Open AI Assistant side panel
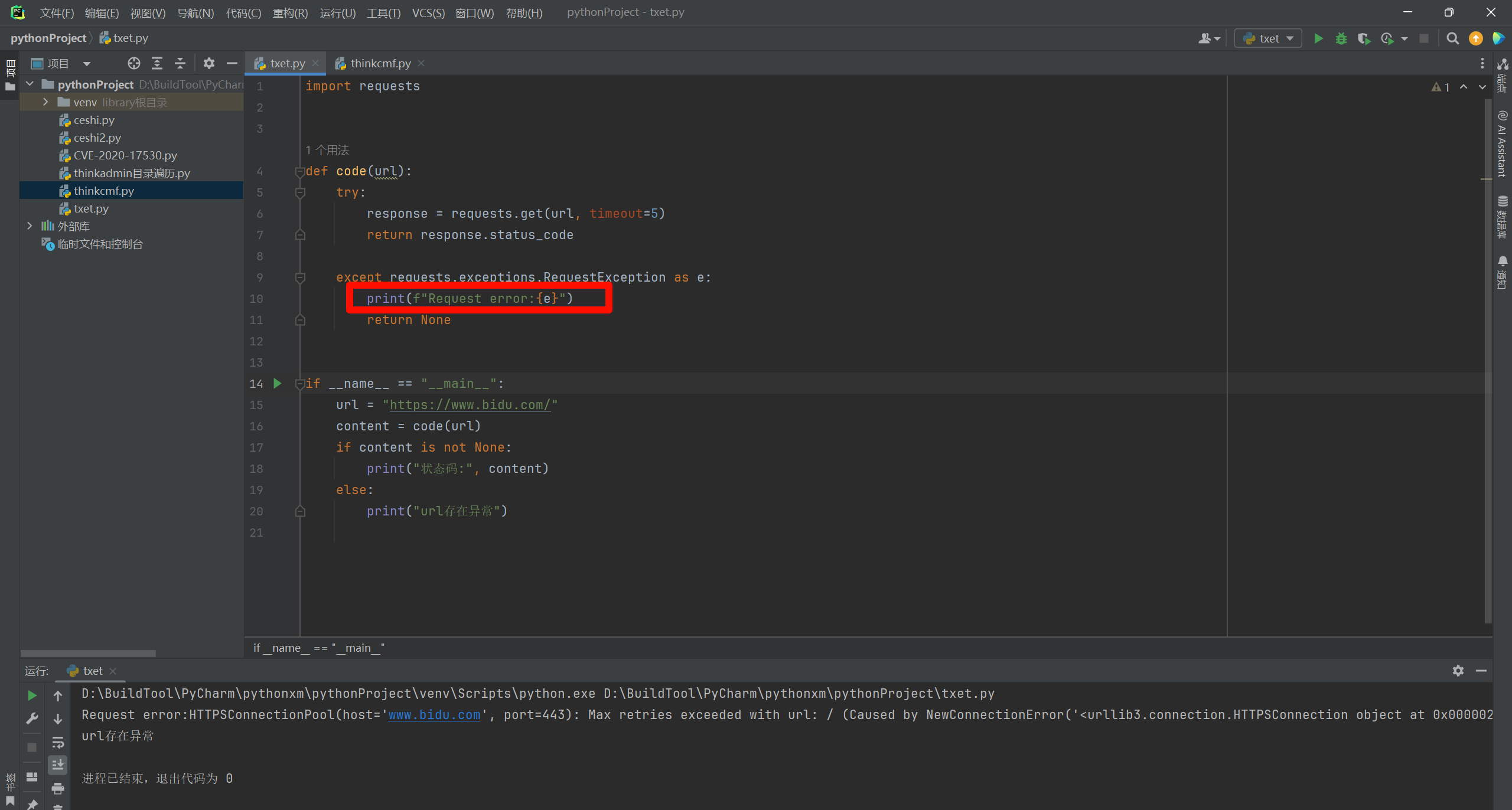Screen dimensions: 1512x810 [x=1503, y=143]
